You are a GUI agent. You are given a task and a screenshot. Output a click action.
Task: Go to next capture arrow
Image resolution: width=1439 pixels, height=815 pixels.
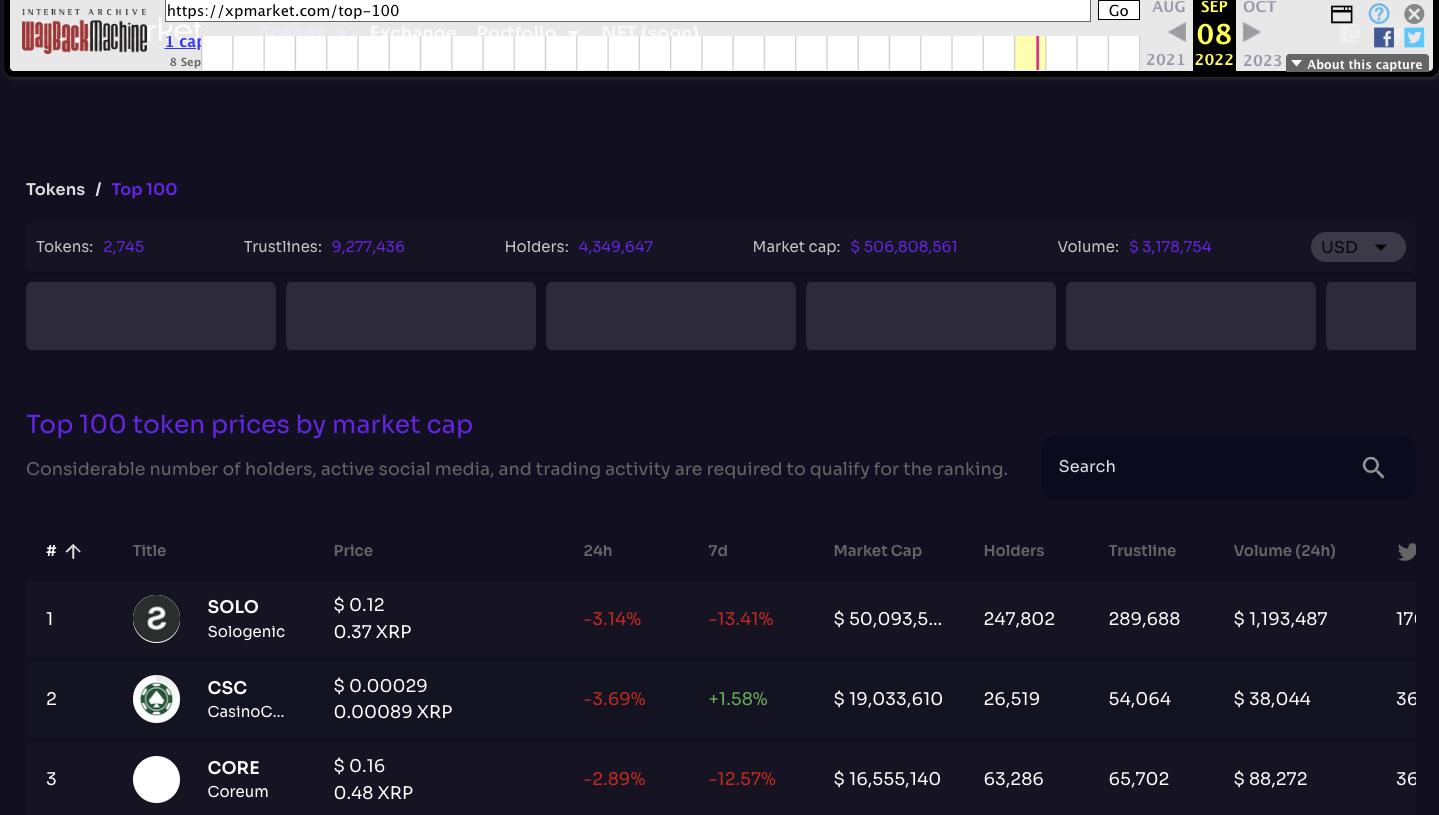pyautogui.click(x=1252, y=32)
